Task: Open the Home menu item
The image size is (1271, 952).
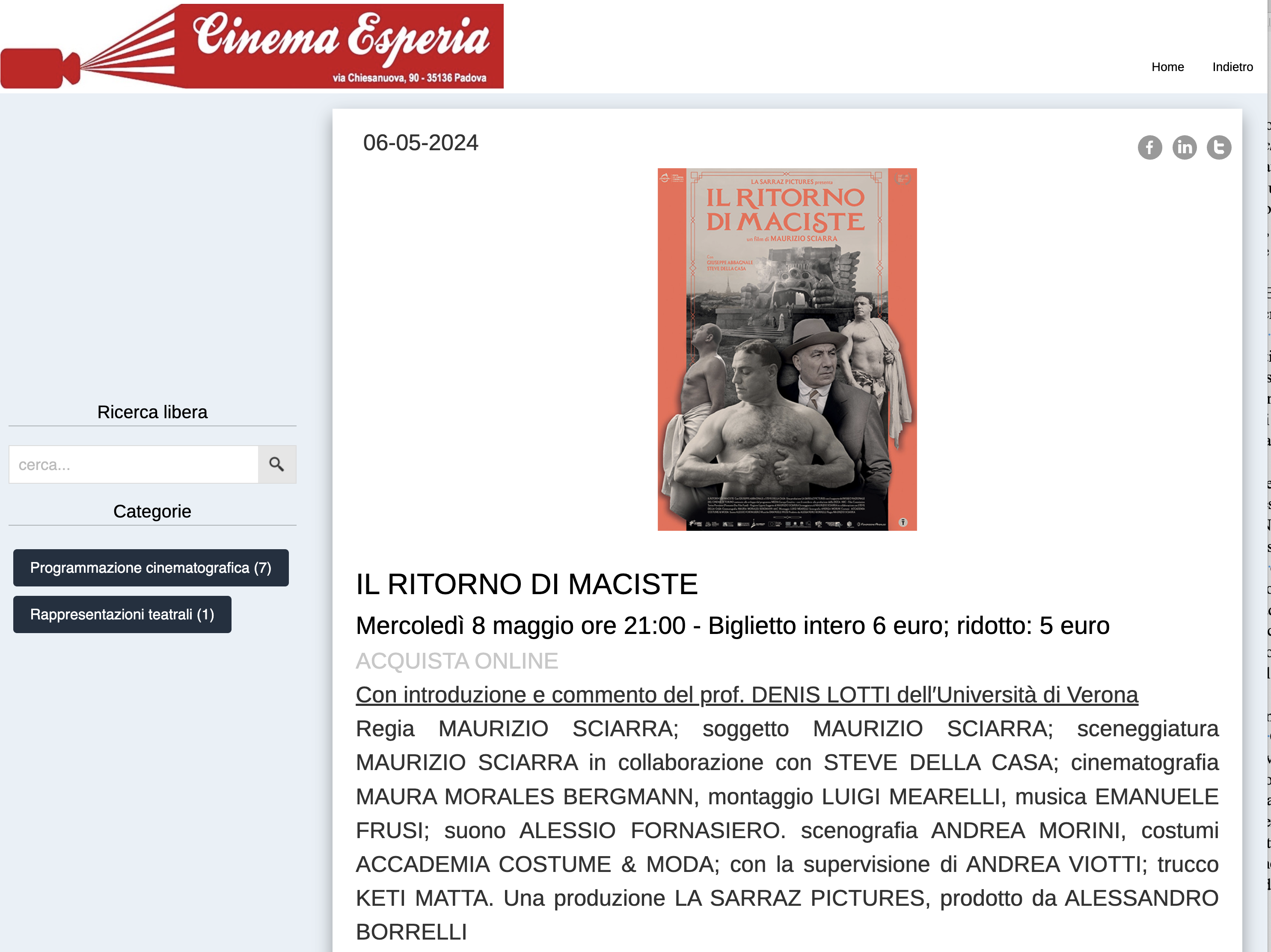Action: pyautogui.click(x=1167, y=67)
